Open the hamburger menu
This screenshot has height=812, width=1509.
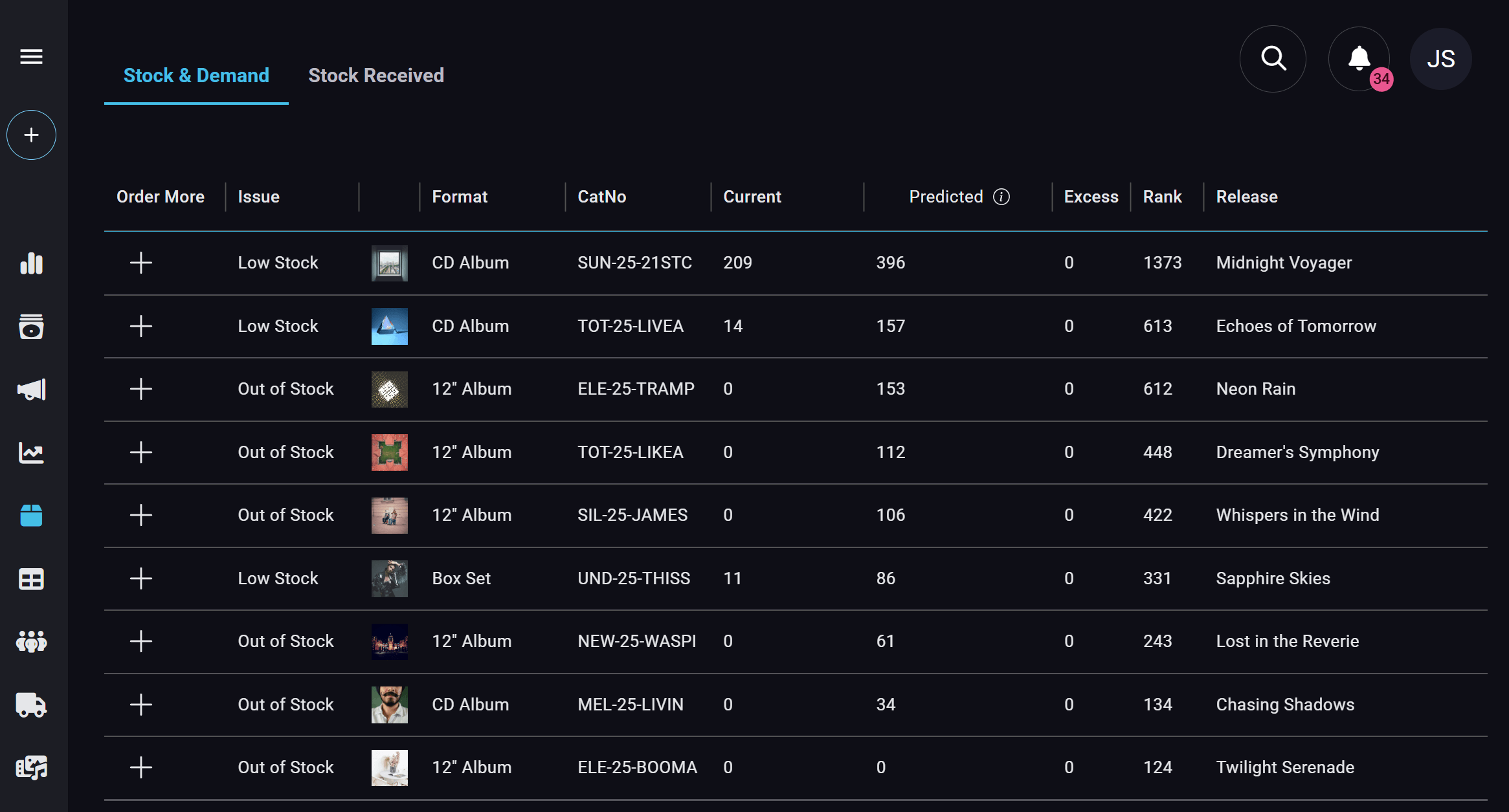coord(31,57)
